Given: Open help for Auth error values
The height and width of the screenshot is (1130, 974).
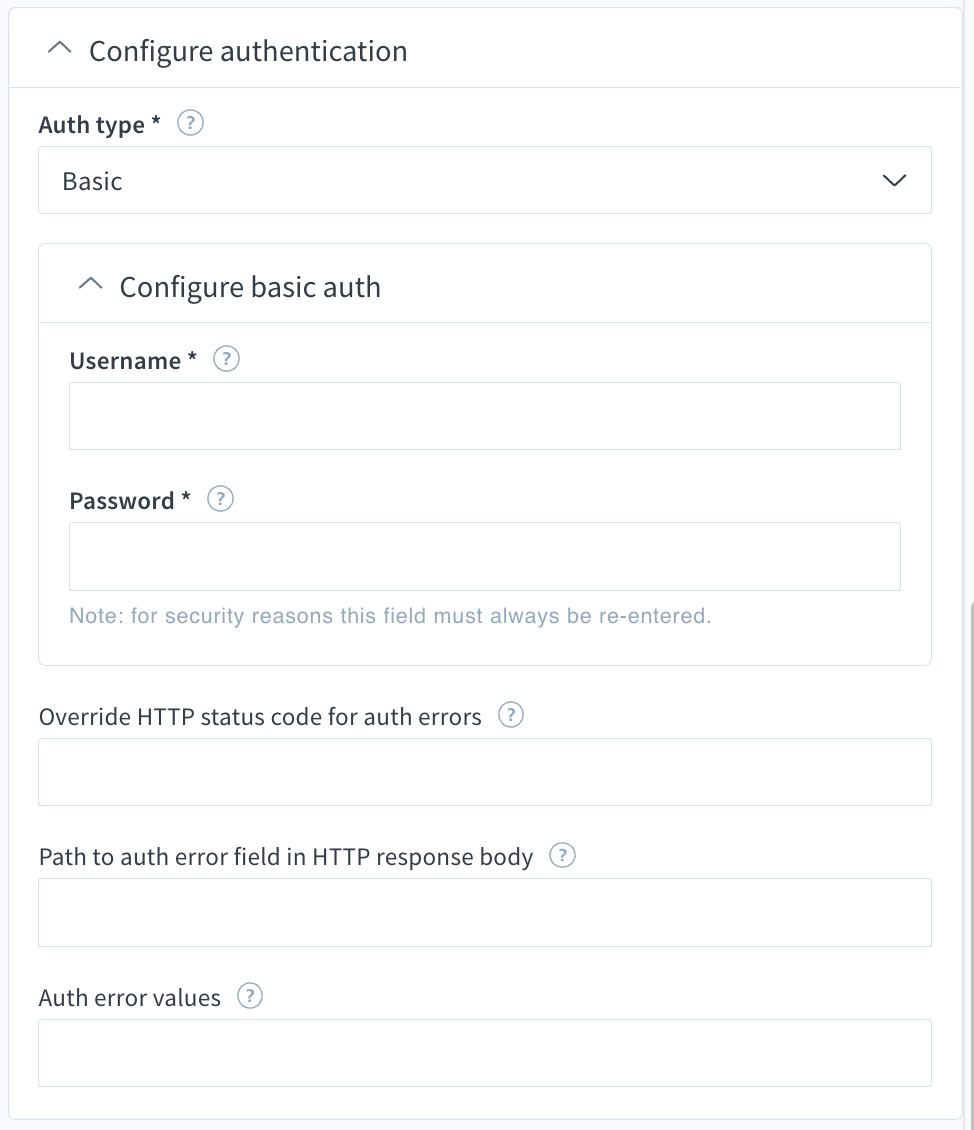Looking at the screenshot, I should coord(250,996).
